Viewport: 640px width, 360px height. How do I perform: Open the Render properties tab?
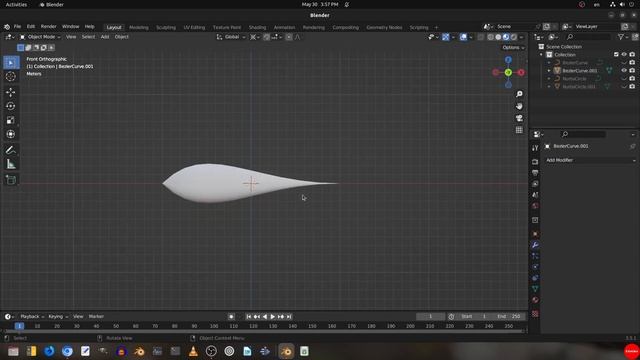click(535, 162)
